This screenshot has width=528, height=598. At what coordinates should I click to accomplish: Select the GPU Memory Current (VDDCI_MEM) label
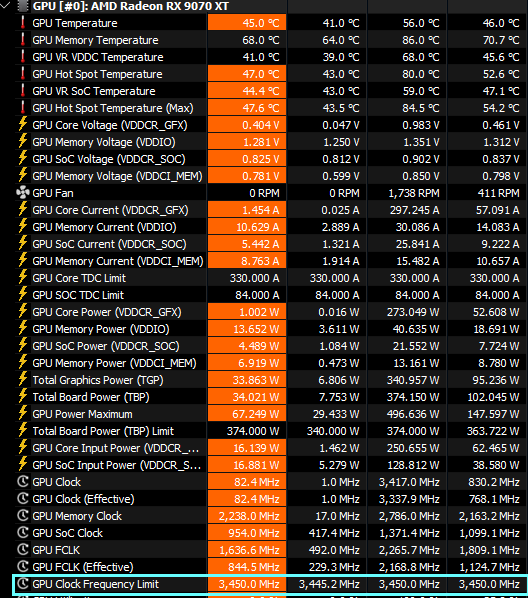(x=118, y=261)
